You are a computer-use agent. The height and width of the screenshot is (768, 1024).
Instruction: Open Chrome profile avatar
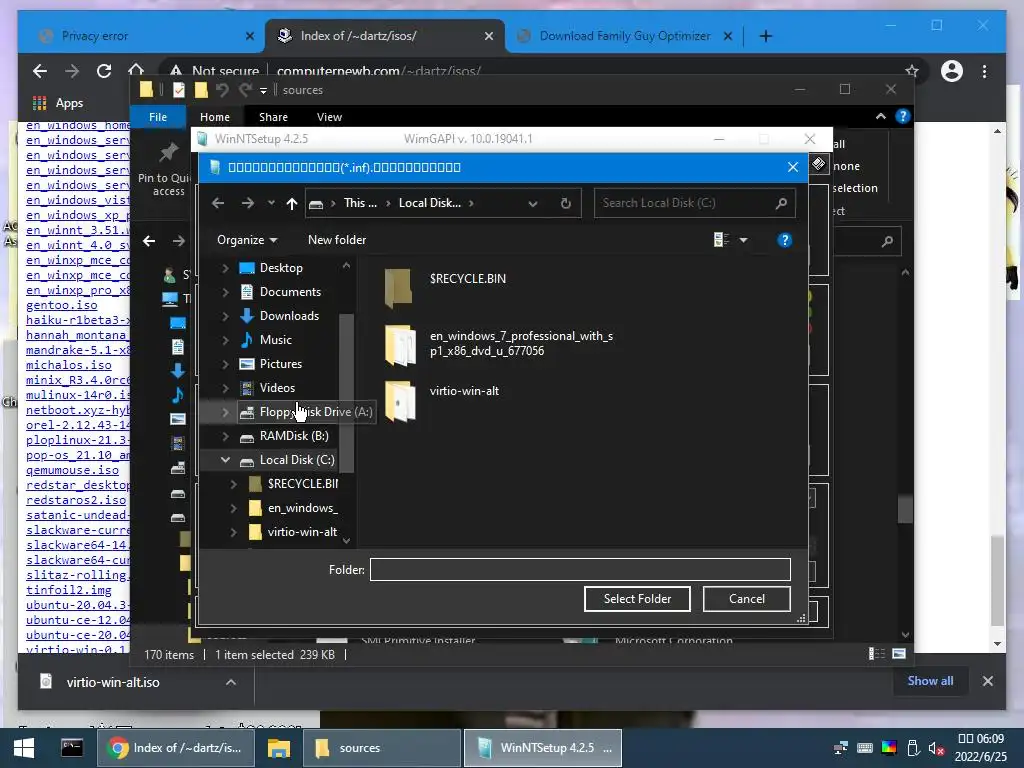click(x=952, y=71)
